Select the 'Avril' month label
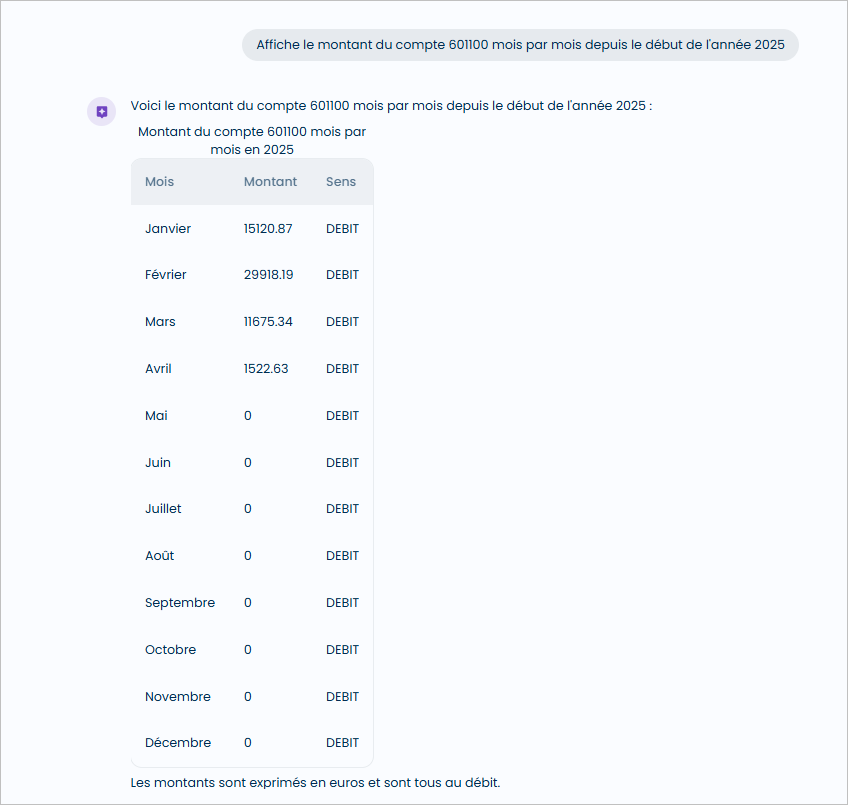The height and width of the screenshot is (805, 848). [158, 368]
